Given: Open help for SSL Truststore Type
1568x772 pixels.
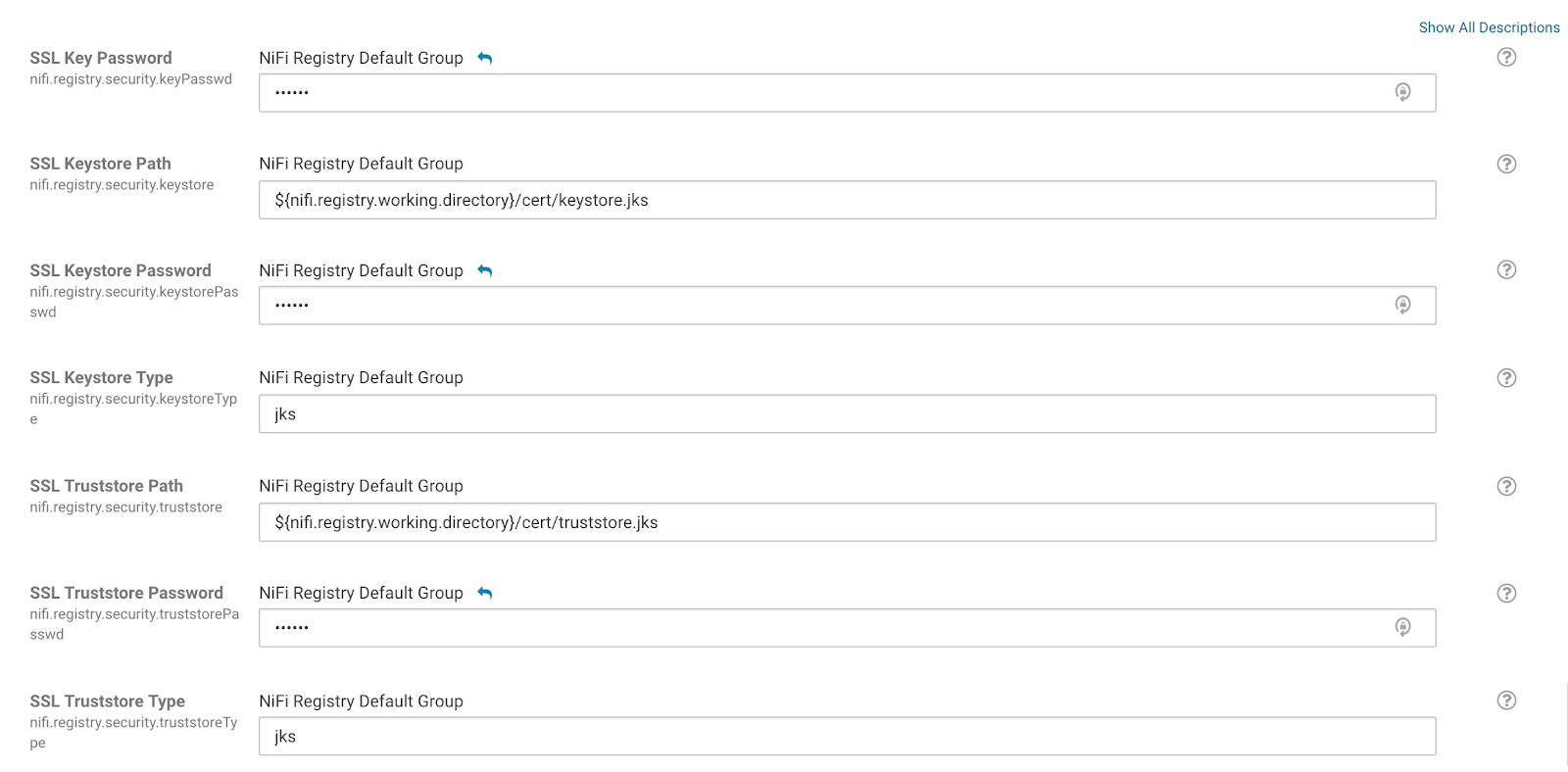Looking at the screenshot, I should (x=1506, y=700).
